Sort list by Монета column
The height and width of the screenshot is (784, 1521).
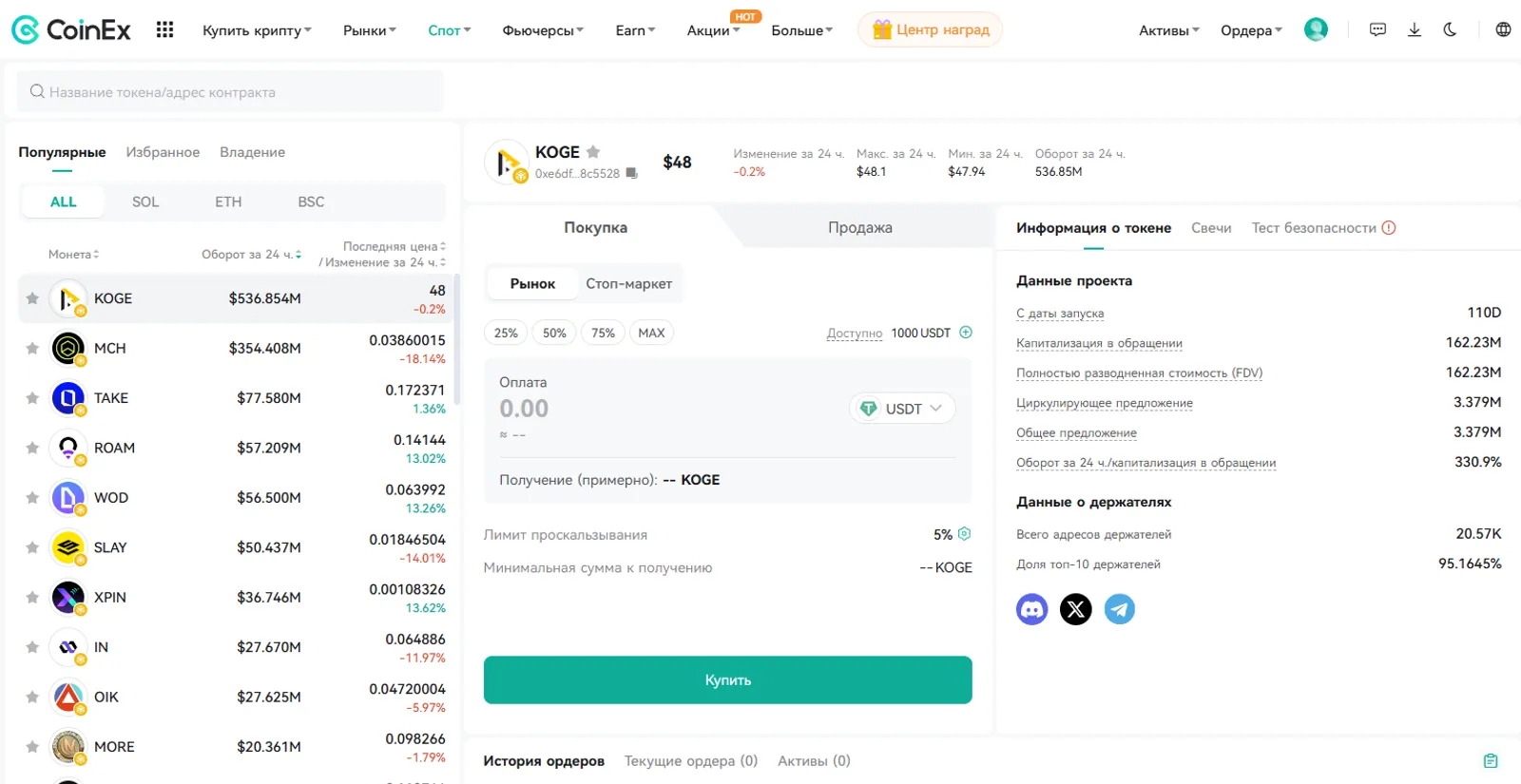[73, 255]
